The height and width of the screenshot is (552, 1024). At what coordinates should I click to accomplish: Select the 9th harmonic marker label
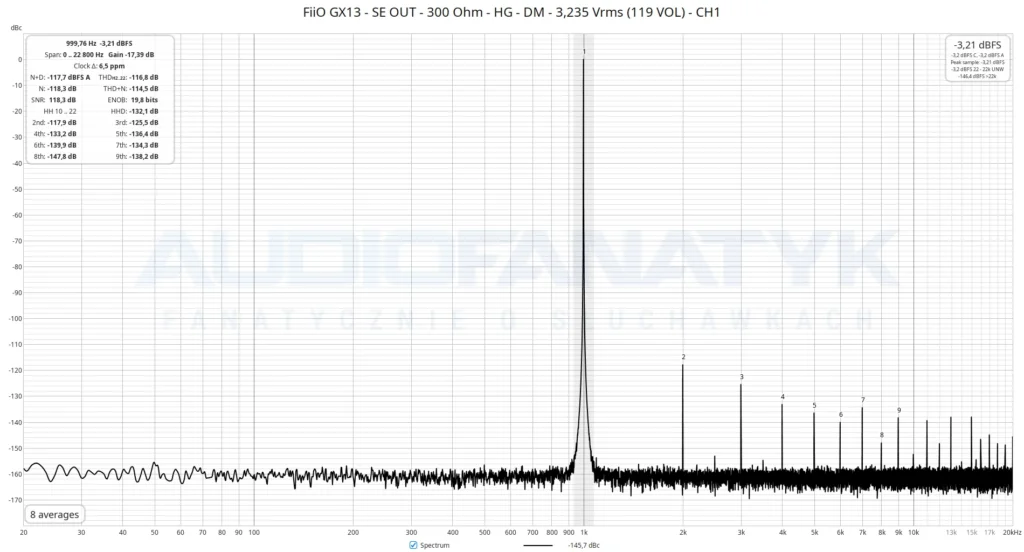coord(899,410)
